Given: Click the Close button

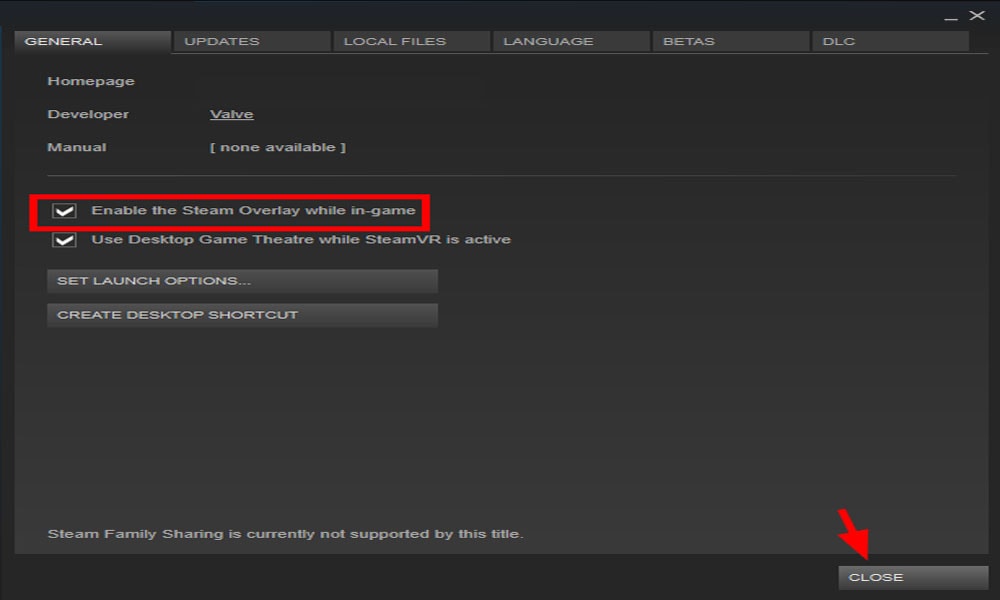Looking at the screenshot, I should pyautogui.click(x=913, y=578).
